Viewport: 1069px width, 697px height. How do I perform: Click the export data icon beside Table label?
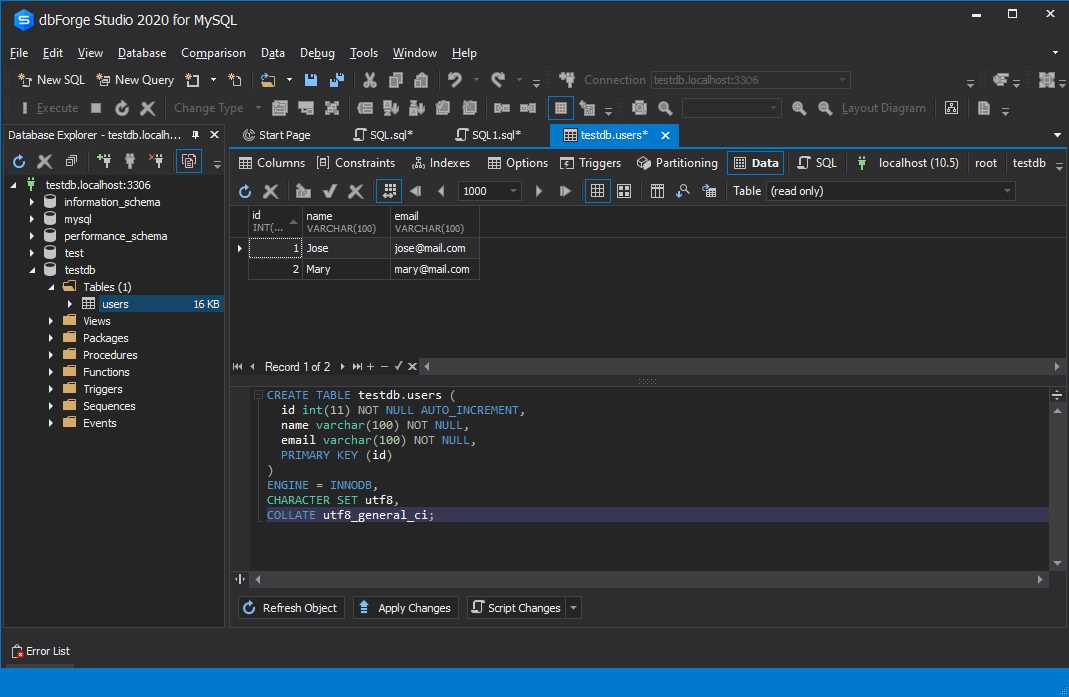709,192
